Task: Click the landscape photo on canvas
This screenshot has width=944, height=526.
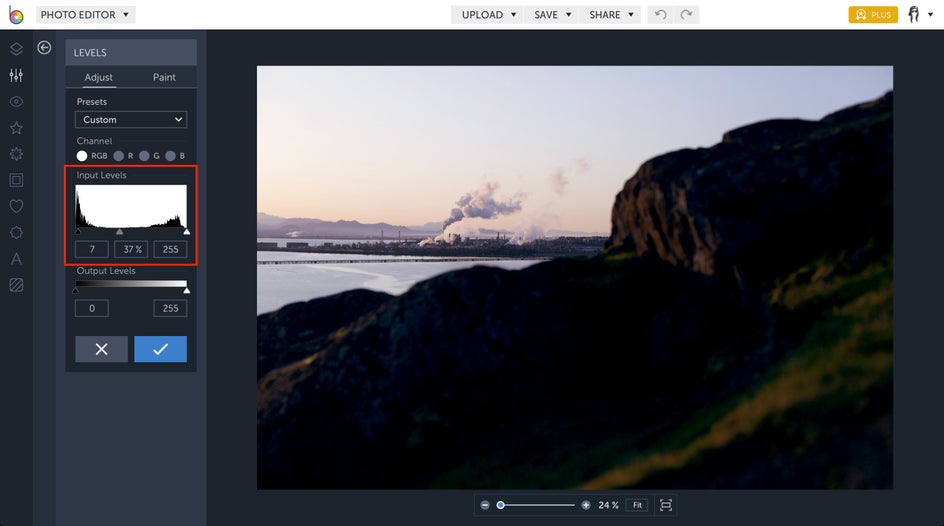Action: click(x=575, y=277)
